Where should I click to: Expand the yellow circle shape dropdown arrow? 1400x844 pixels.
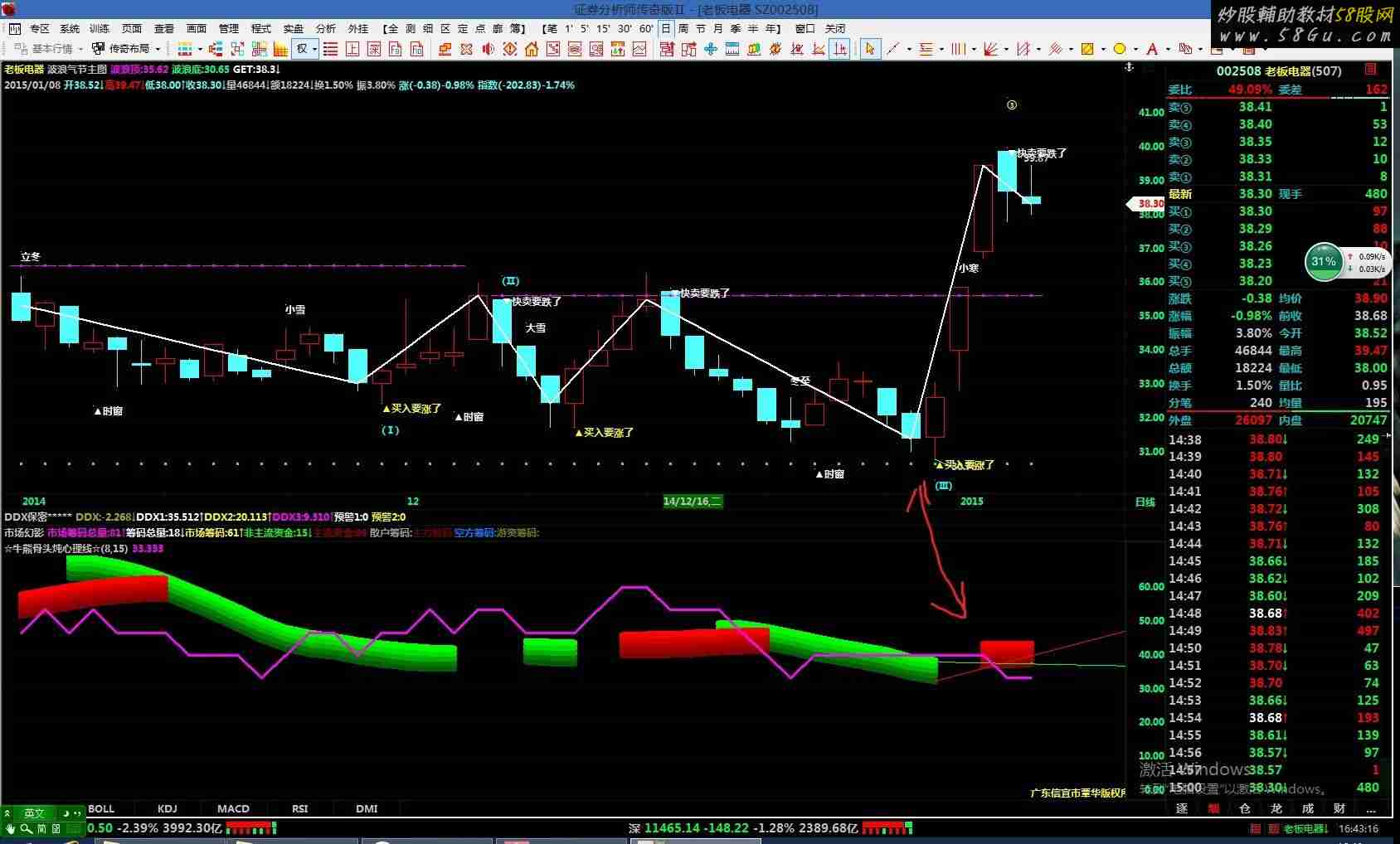point(1135,50)
